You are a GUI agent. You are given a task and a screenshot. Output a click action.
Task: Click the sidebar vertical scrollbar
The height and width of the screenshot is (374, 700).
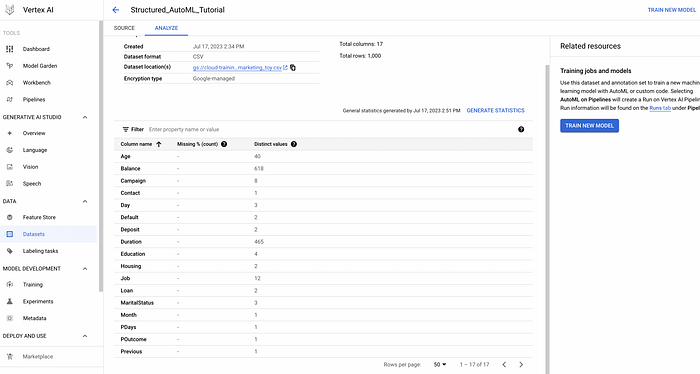coord(101,156)
